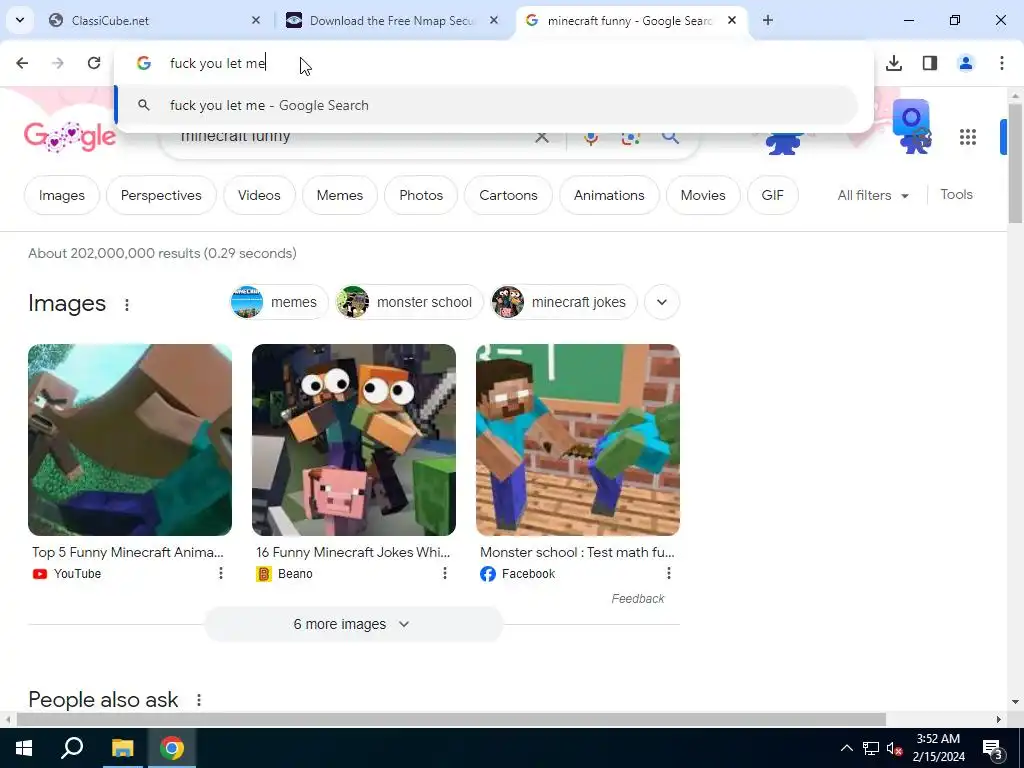The width and height of the screenshot is (1024, 768).
Task: Expand the All filters dropdown
Action: coord(873,195)
